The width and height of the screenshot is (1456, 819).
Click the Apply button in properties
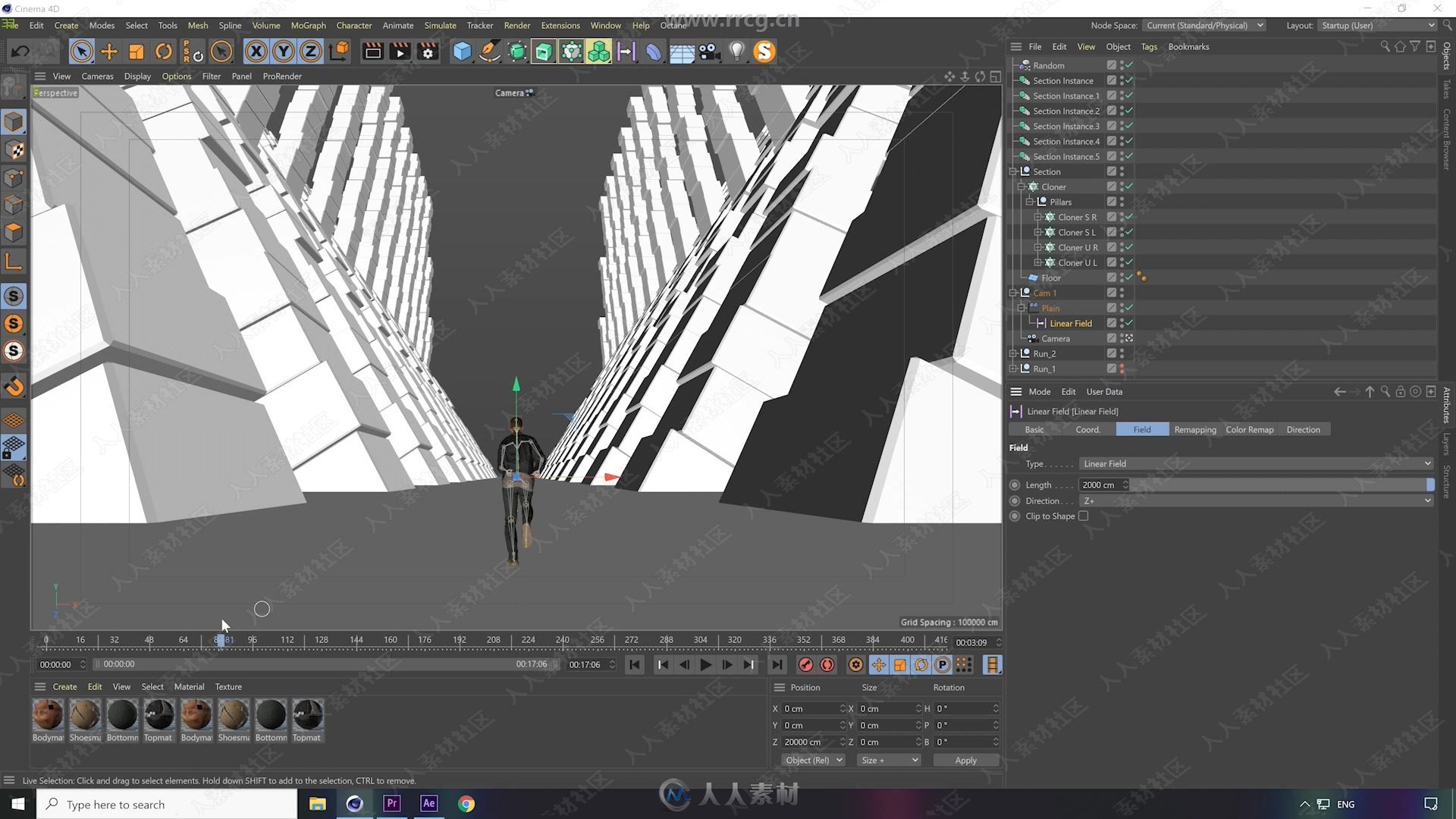965,760
